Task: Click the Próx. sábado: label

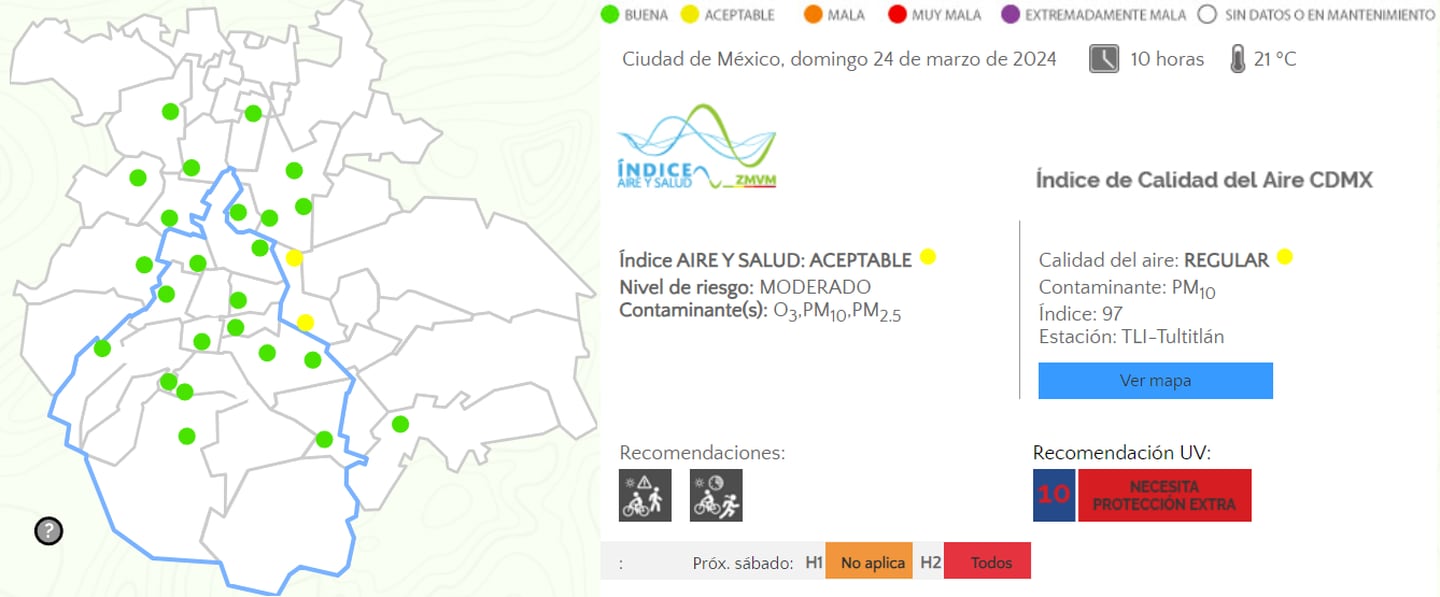Action: coord(743,563)
